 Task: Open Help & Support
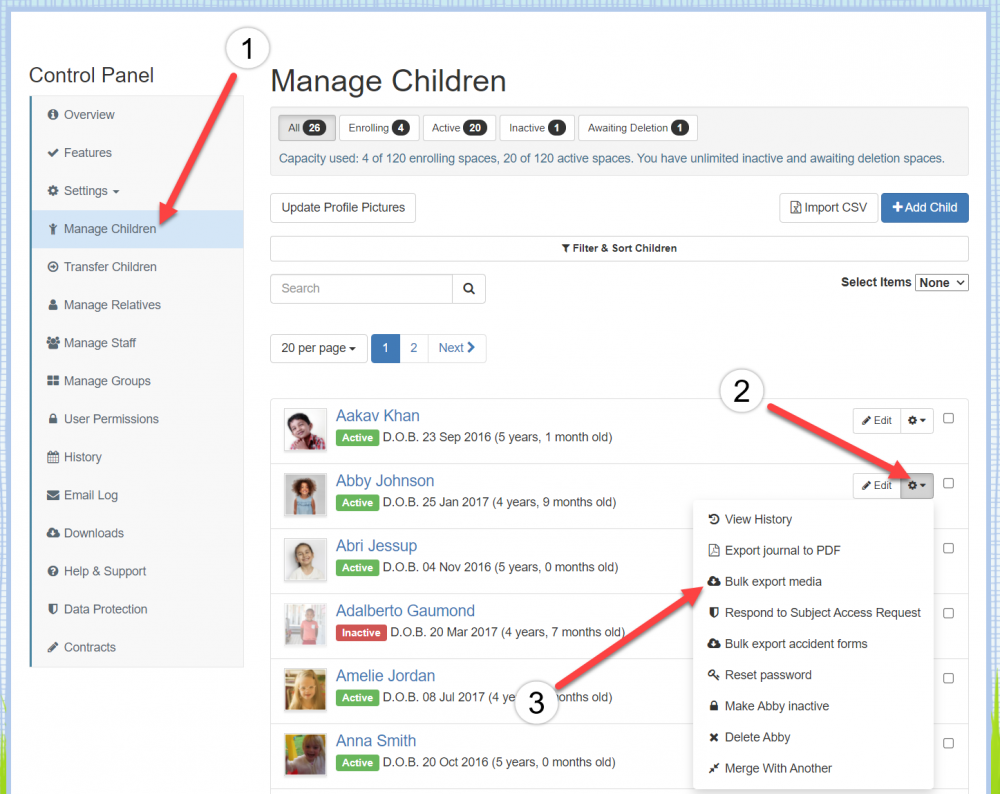(x=138, y=571)
